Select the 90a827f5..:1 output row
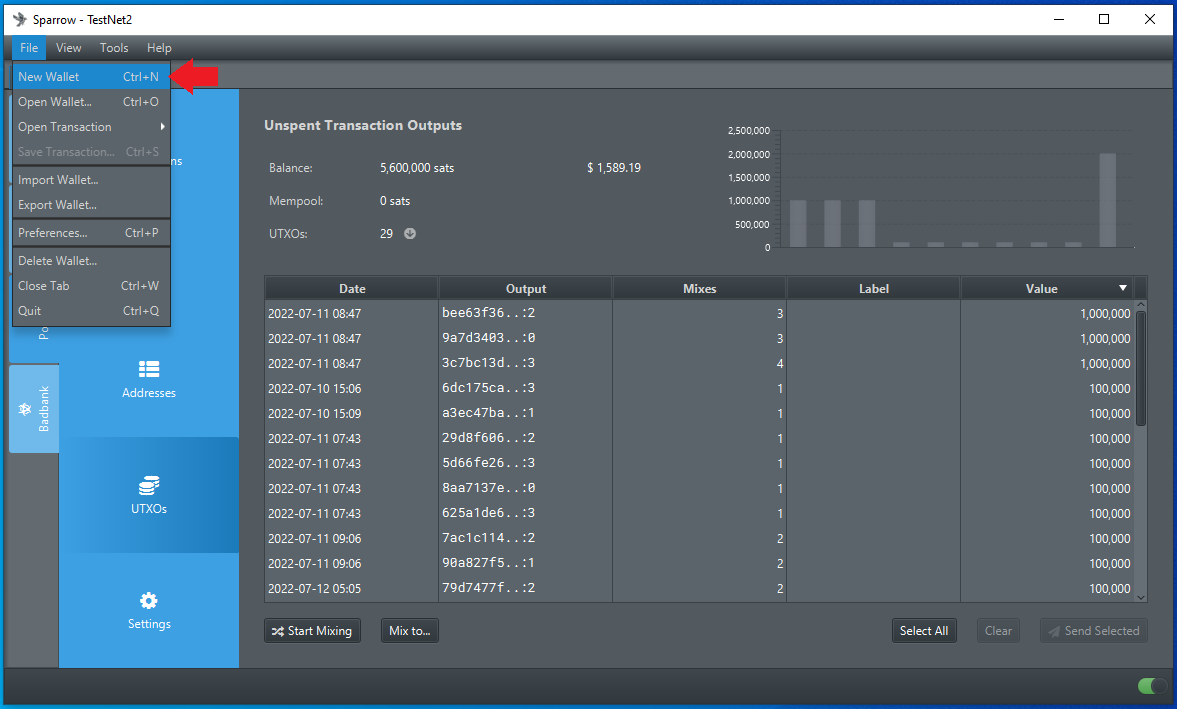This screenshot has height=709, width=1177. pyautogui.click(x=700, y=563)
